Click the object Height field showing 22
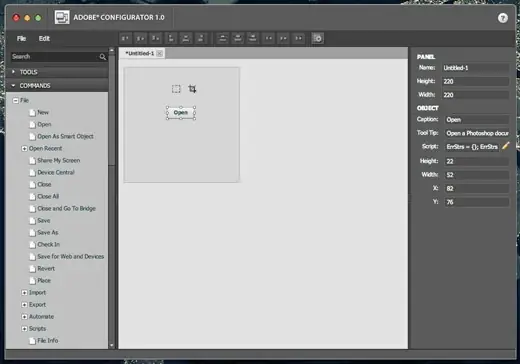 477,161
